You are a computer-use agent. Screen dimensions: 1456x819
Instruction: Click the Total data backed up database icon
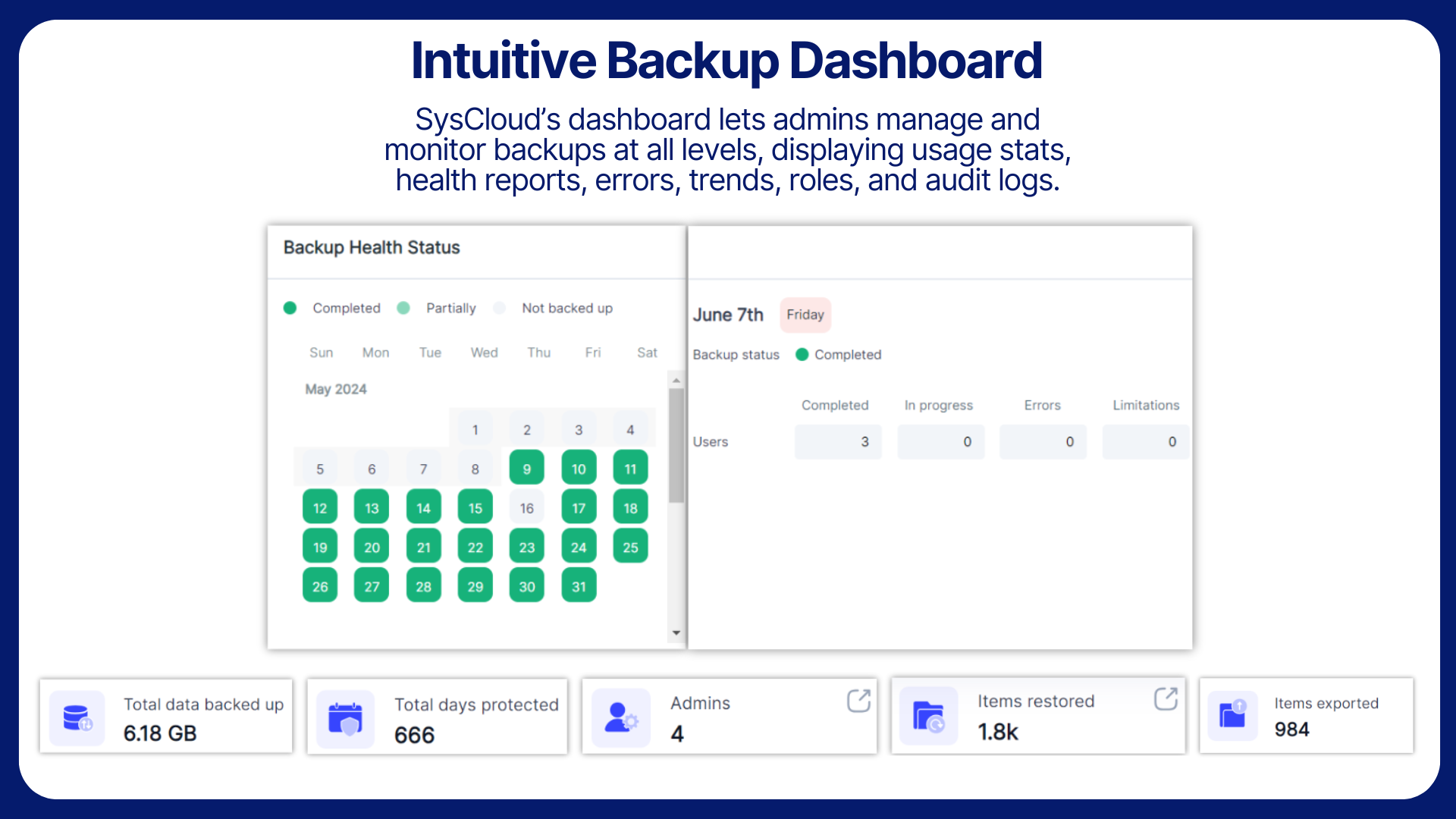pyautogui.click(x=77, y=716)
